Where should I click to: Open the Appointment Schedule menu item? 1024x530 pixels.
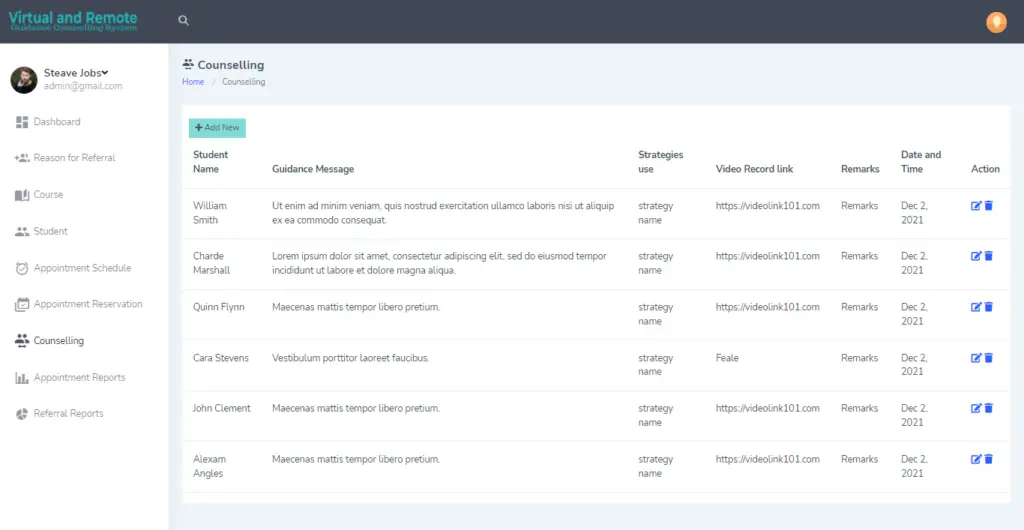coord(84,268)
